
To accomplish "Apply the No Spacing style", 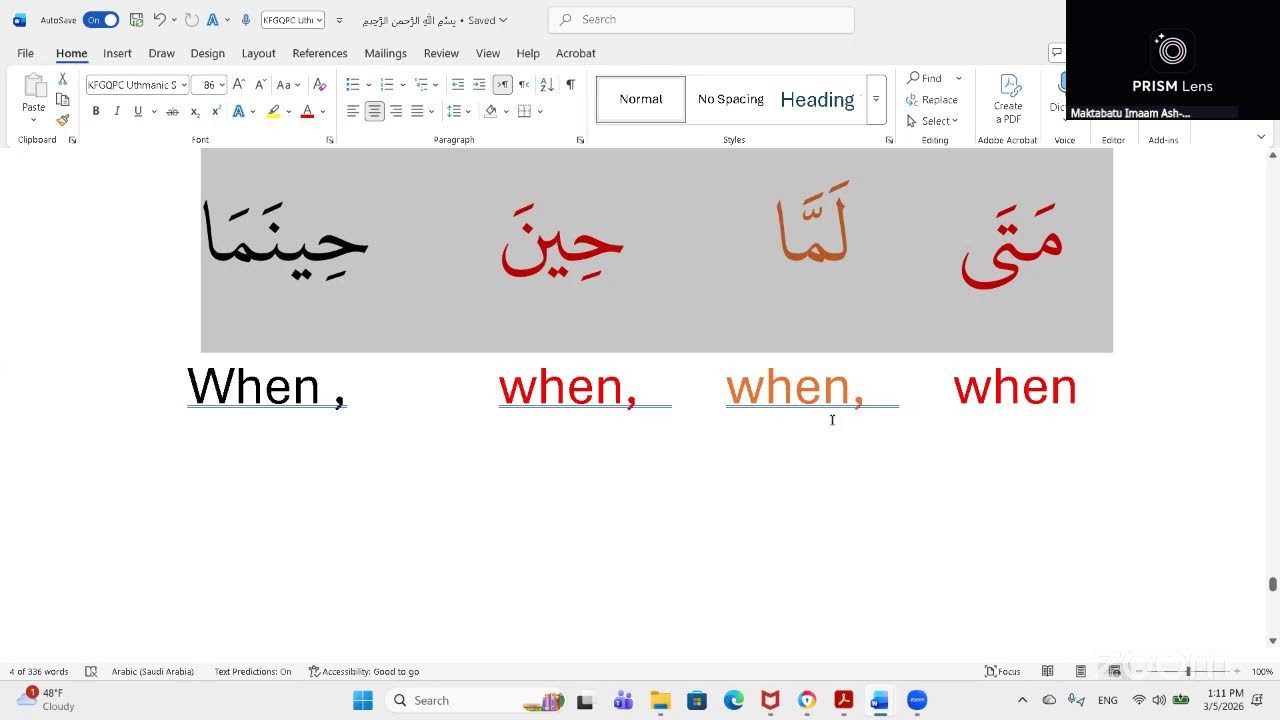I will [730, 99].
